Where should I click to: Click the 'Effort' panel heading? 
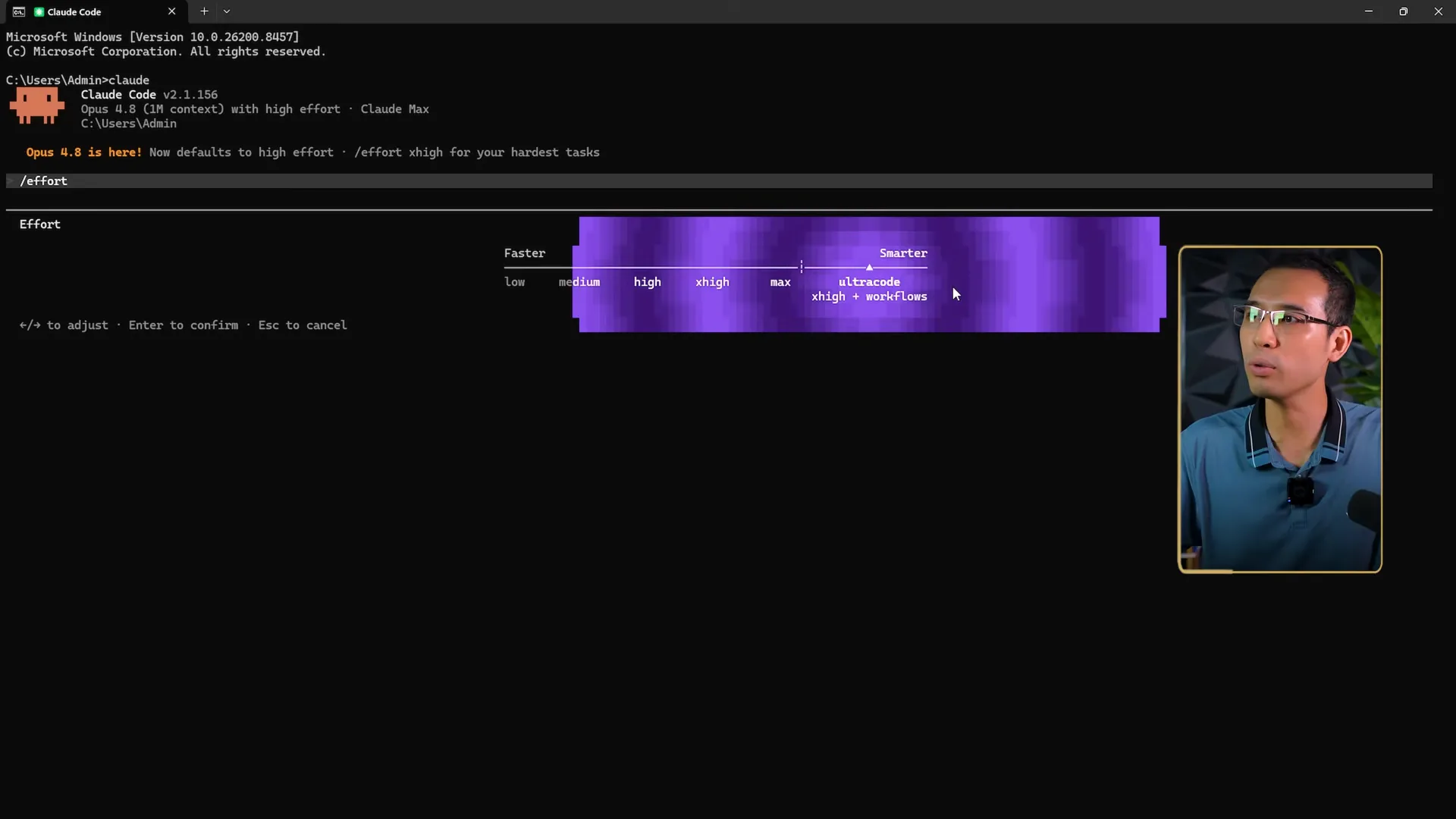40,224
